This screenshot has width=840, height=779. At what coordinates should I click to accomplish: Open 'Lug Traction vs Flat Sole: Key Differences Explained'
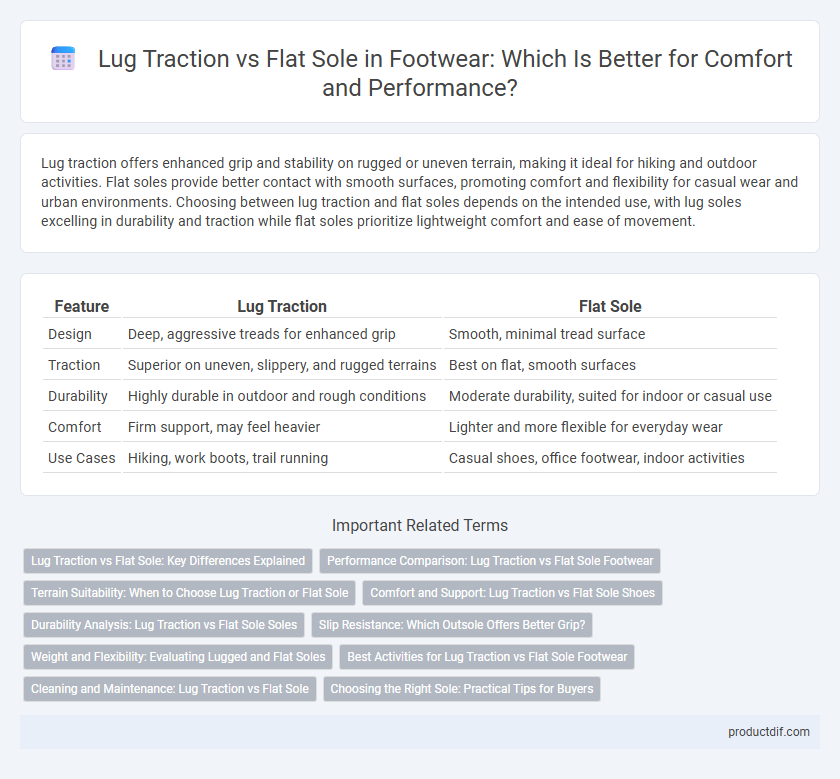[168, 561]
